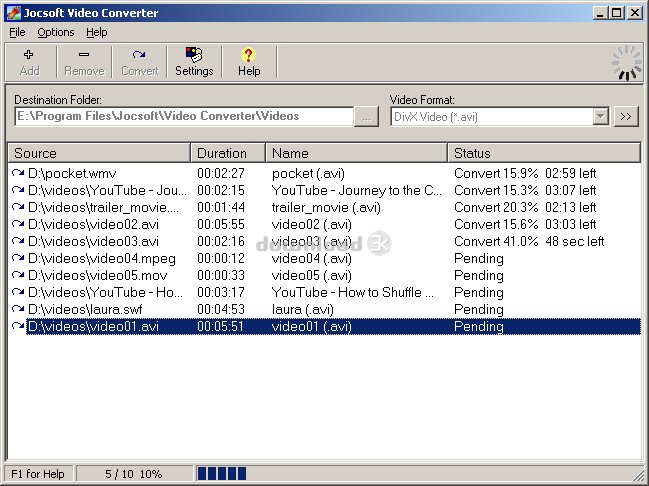Click status 'Convert 15.9% 02:59 left'
The image size is (649, 486).
[x=525, y=173]
